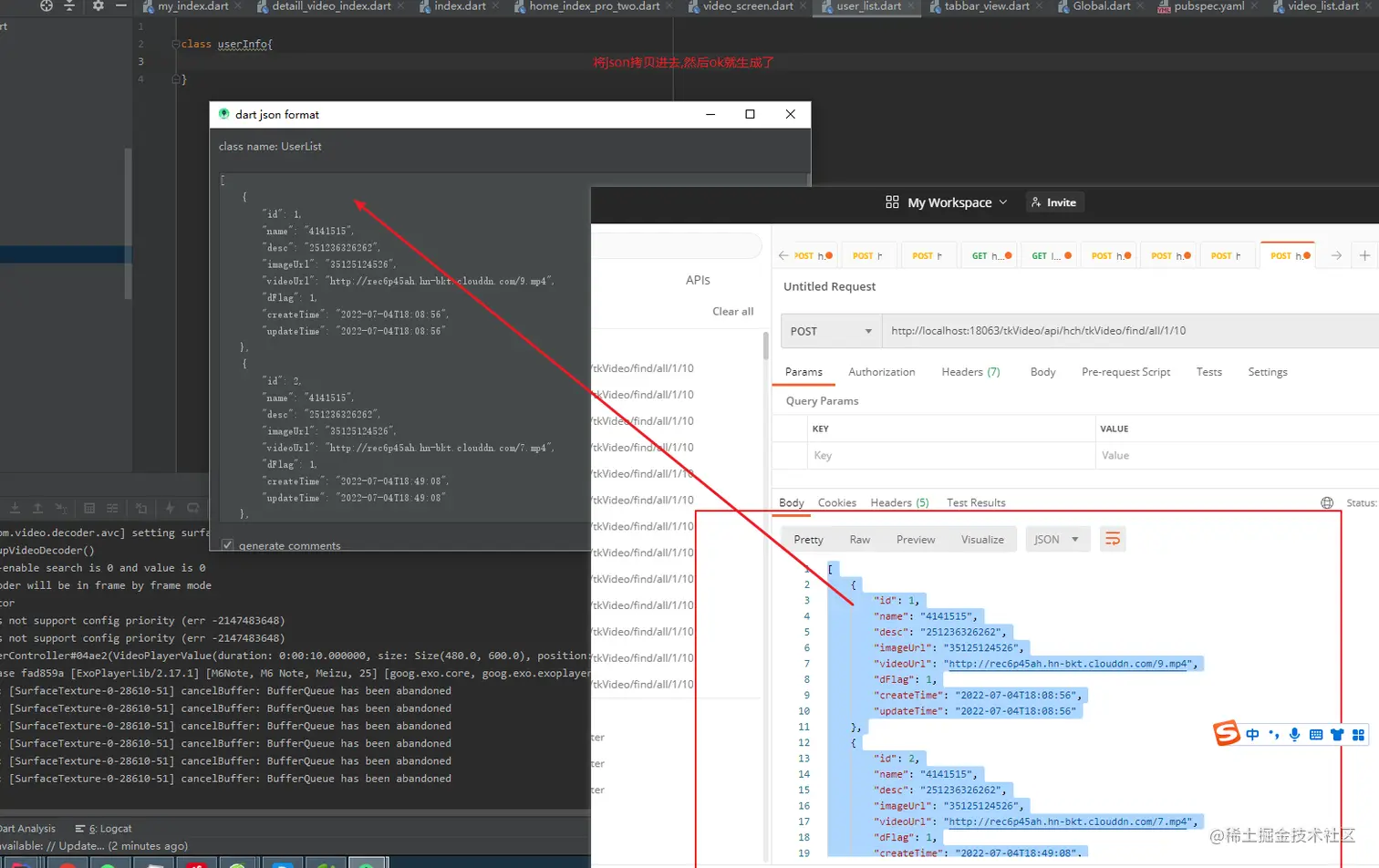
Task: Select the response Headers (5) tab
Action: click(899, 502)
